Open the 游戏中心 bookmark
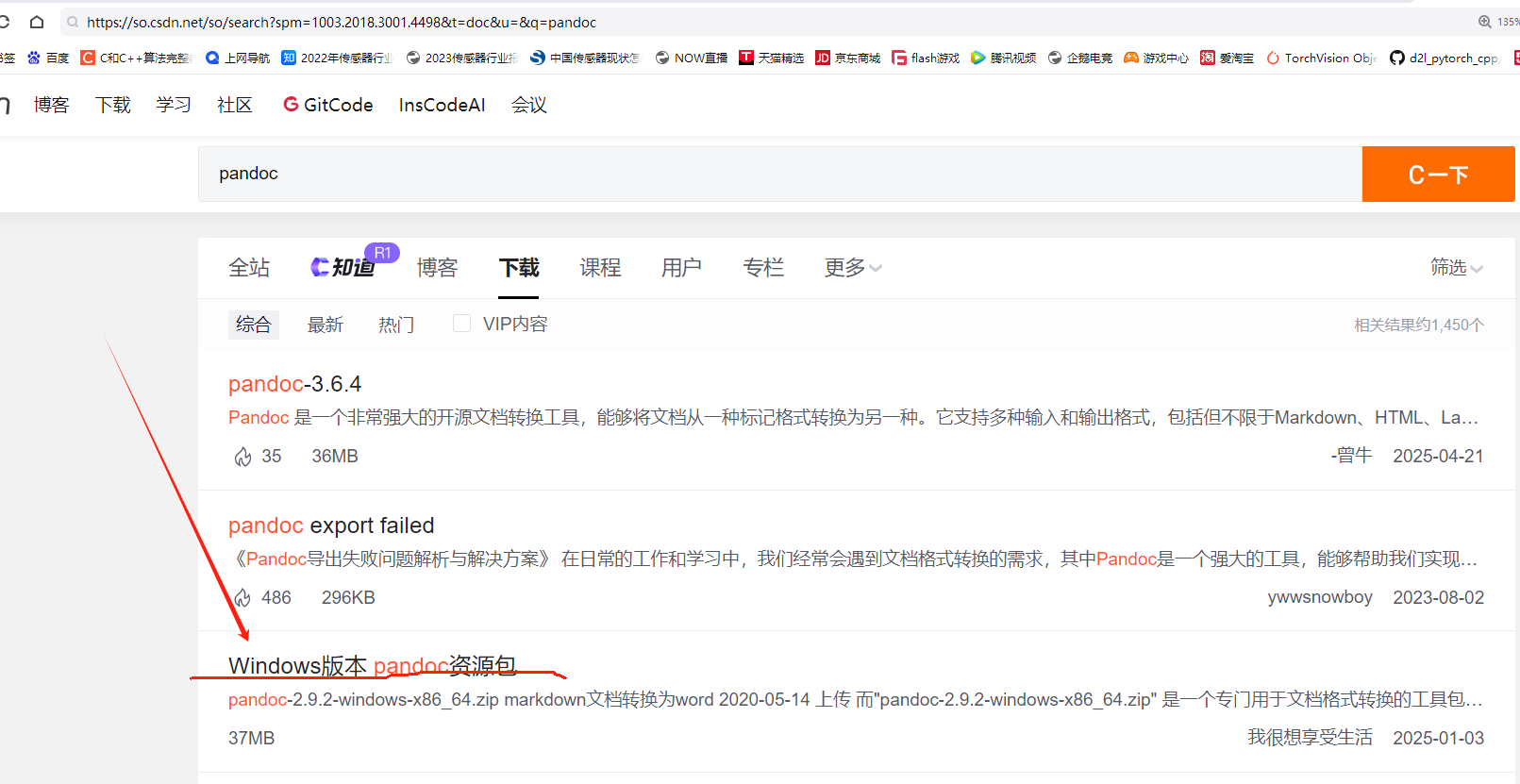Viewport: 1520px width, 784px height. 1157,58
